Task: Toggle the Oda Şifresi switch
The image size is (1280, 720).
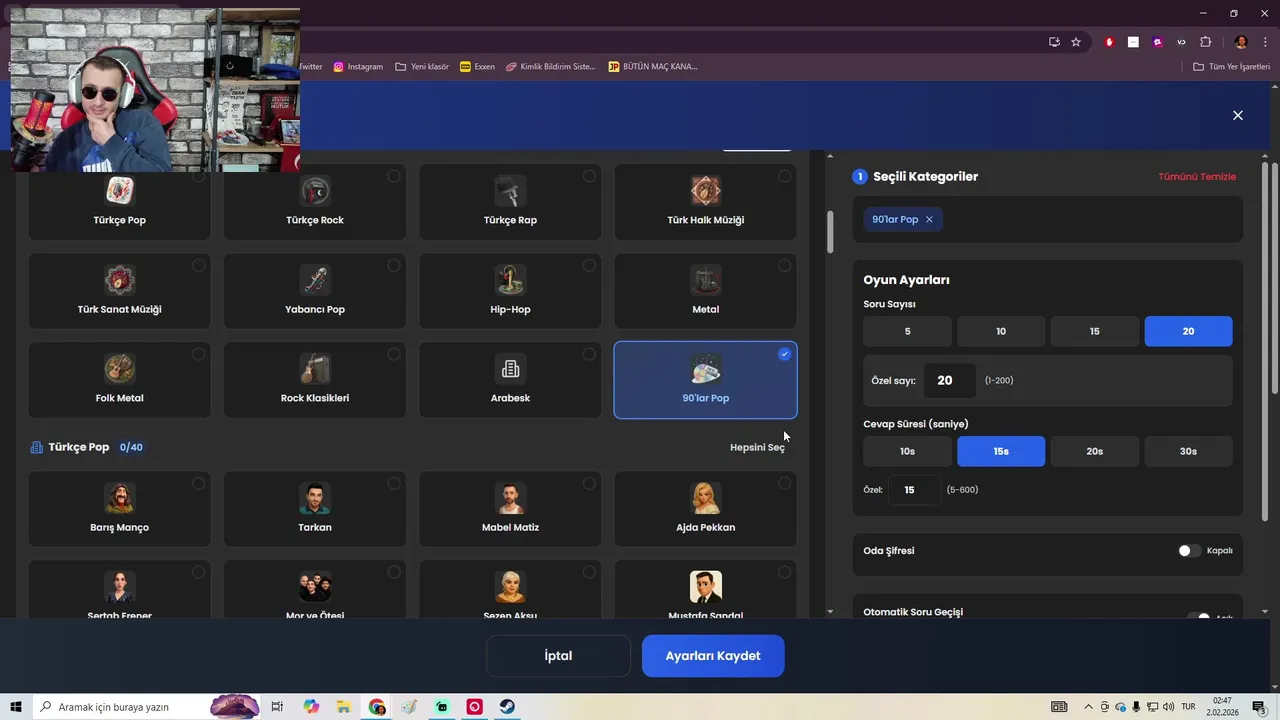Action: [x=1189, y=551]
